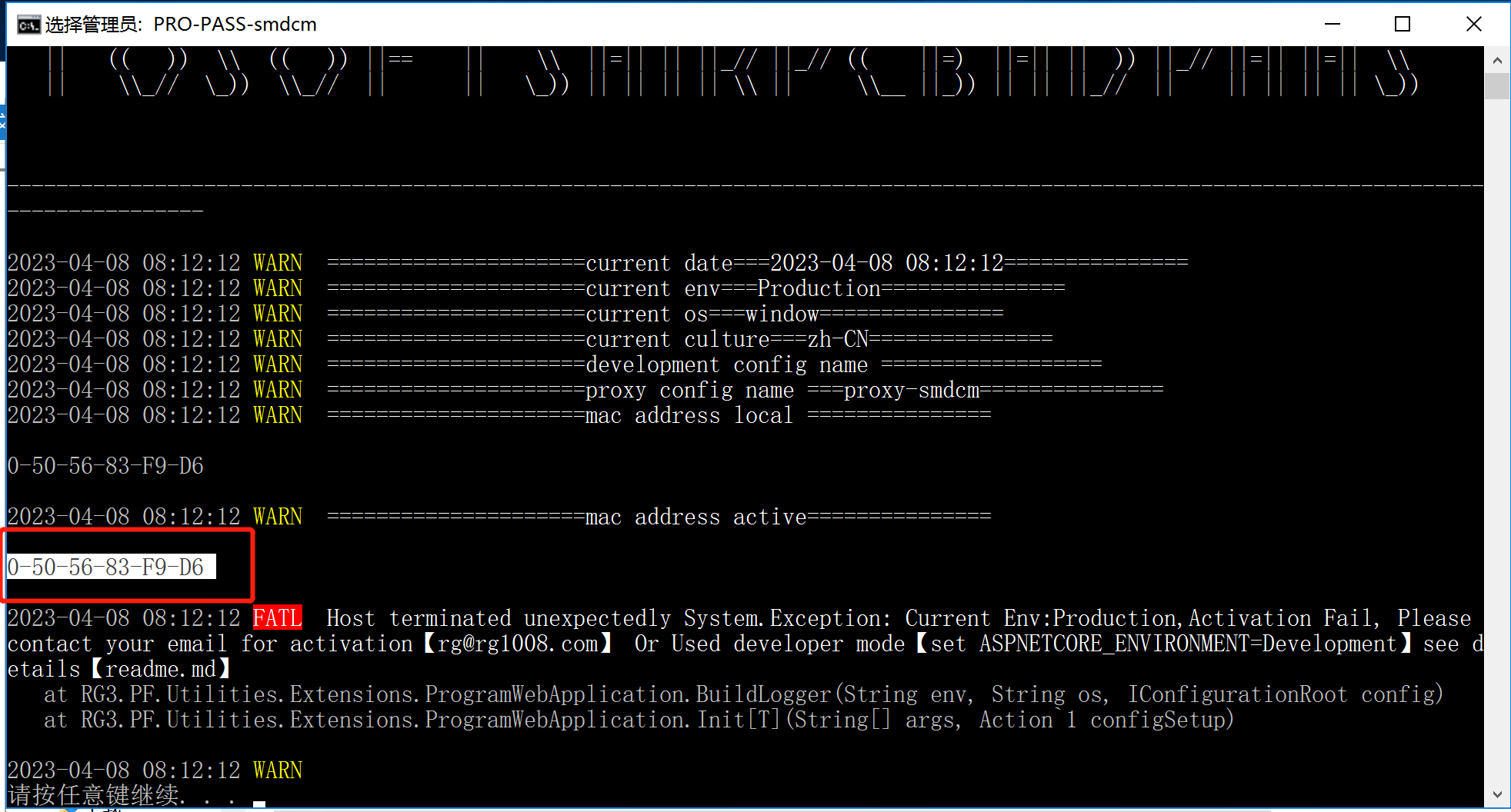Click the 'current env===Production' log line

536,288
